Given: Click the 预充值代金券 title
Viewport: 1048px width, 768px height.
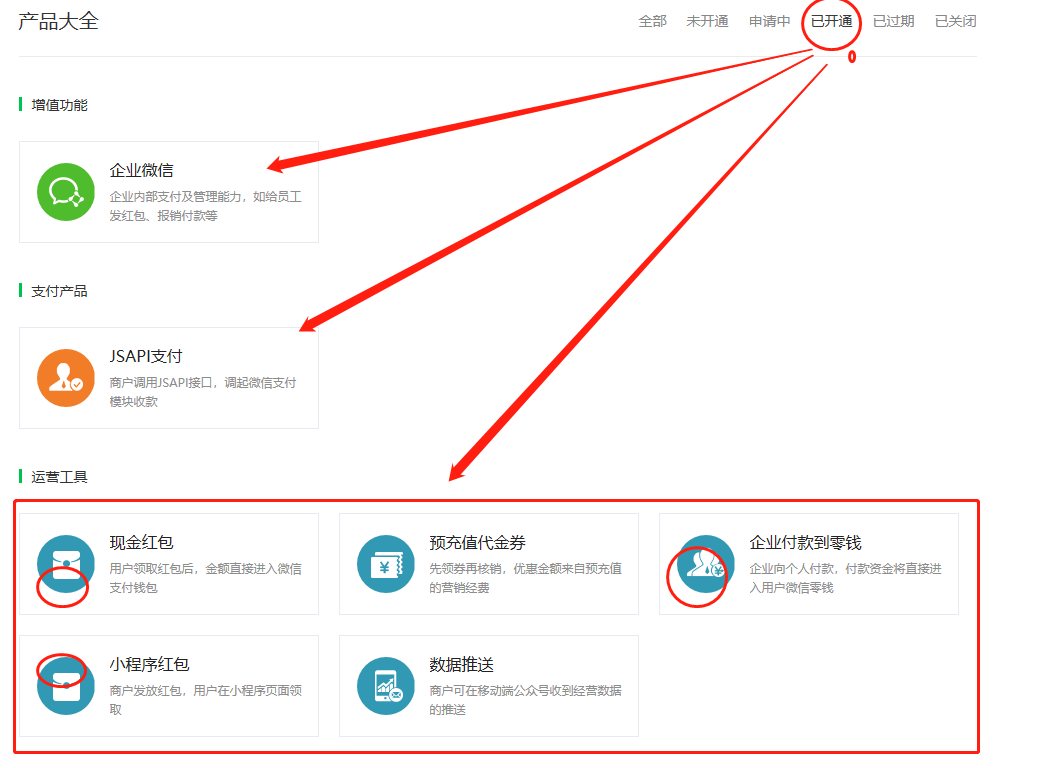Looking at the screenshot, I should point(477,542).
